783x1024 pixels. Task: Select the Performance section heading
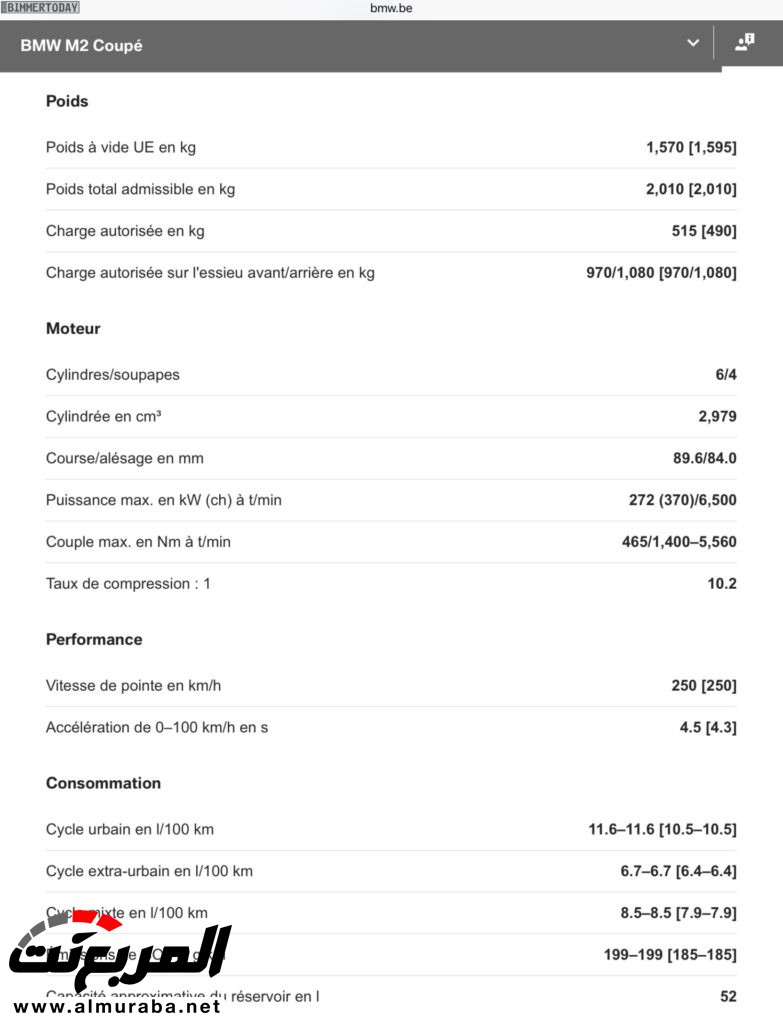(94, 639)
